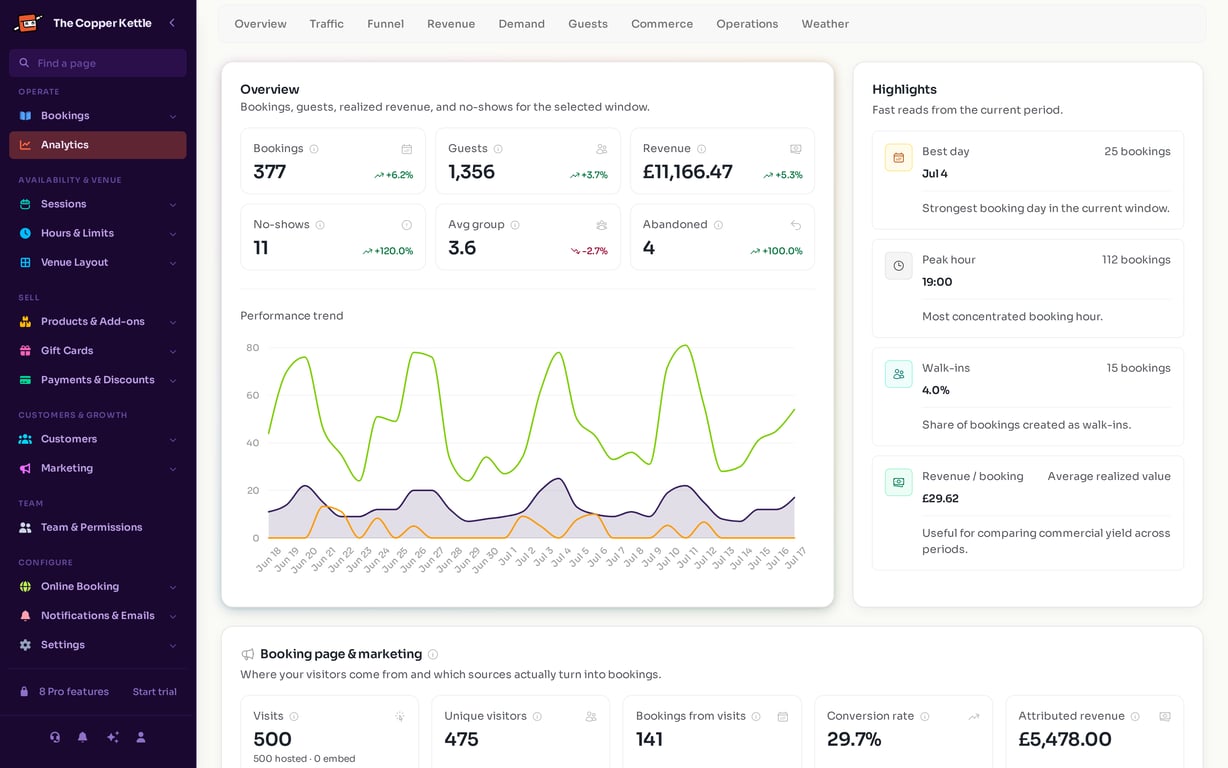Viewport: 1228px width, 768px height.
Task: Open the Demand tab
Action: click(521, 24)
